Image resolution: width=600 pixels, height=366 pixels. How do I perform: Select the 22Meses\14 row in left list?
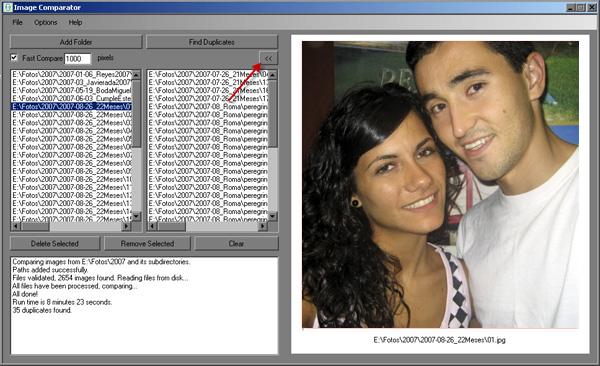coord(72,211)
